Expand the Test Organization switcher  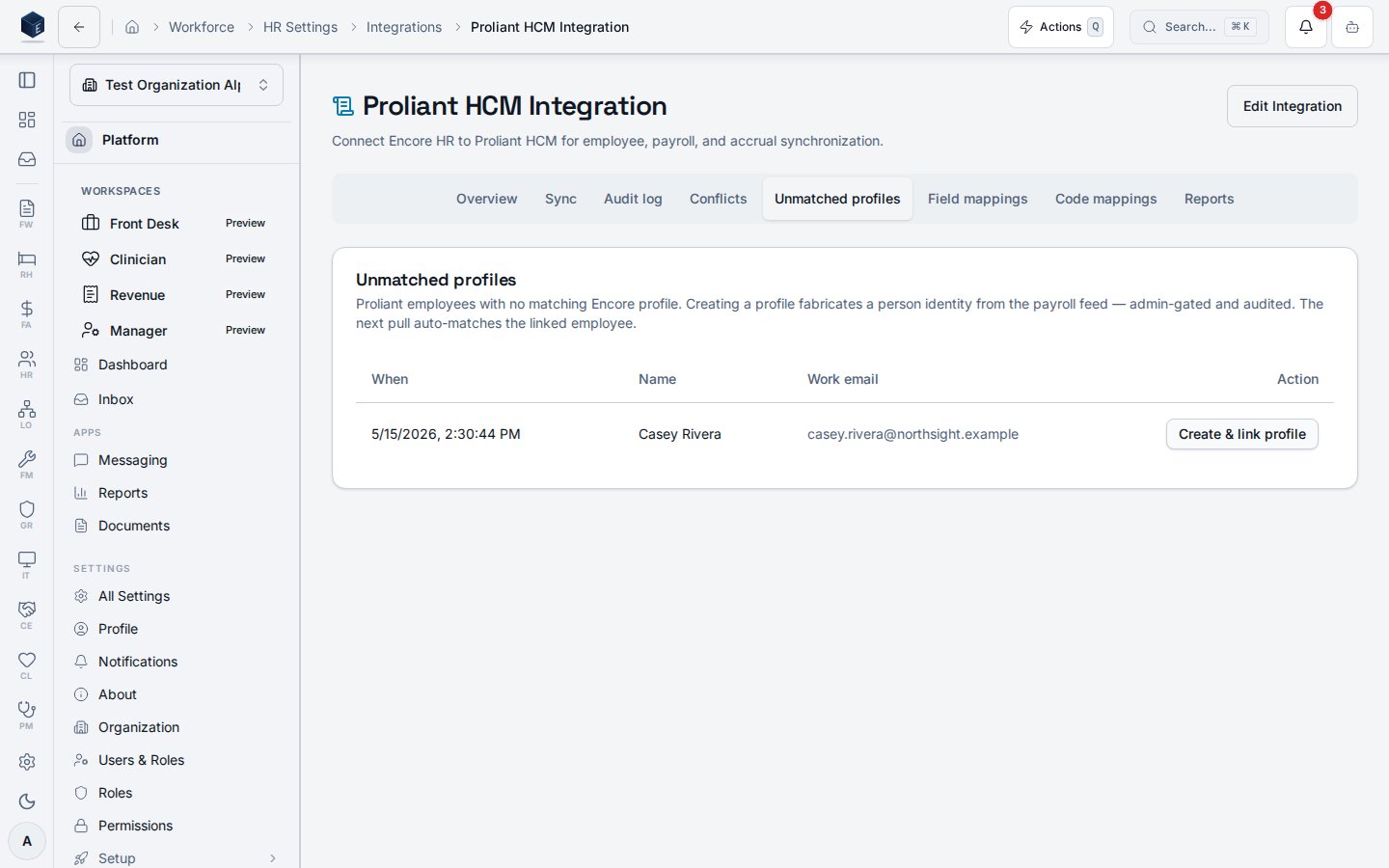coord(177,85)
